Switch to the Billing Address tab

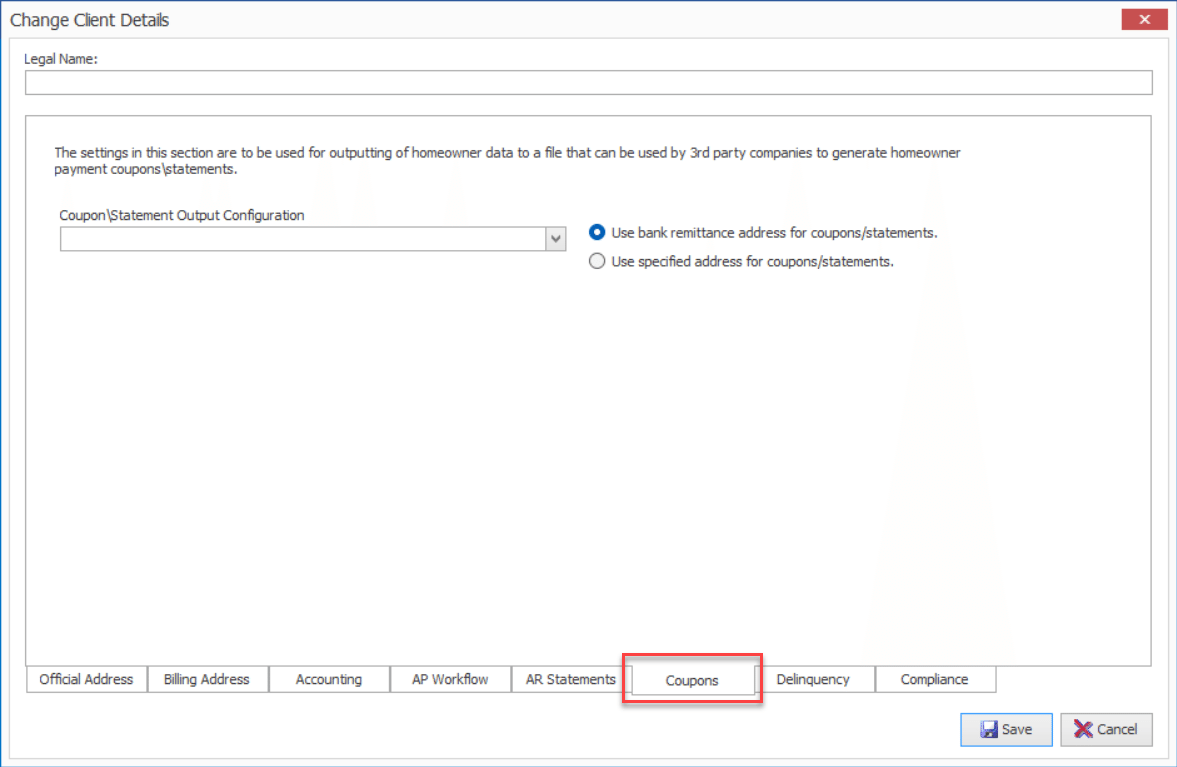pyautogui.click(x=207, y=679)
